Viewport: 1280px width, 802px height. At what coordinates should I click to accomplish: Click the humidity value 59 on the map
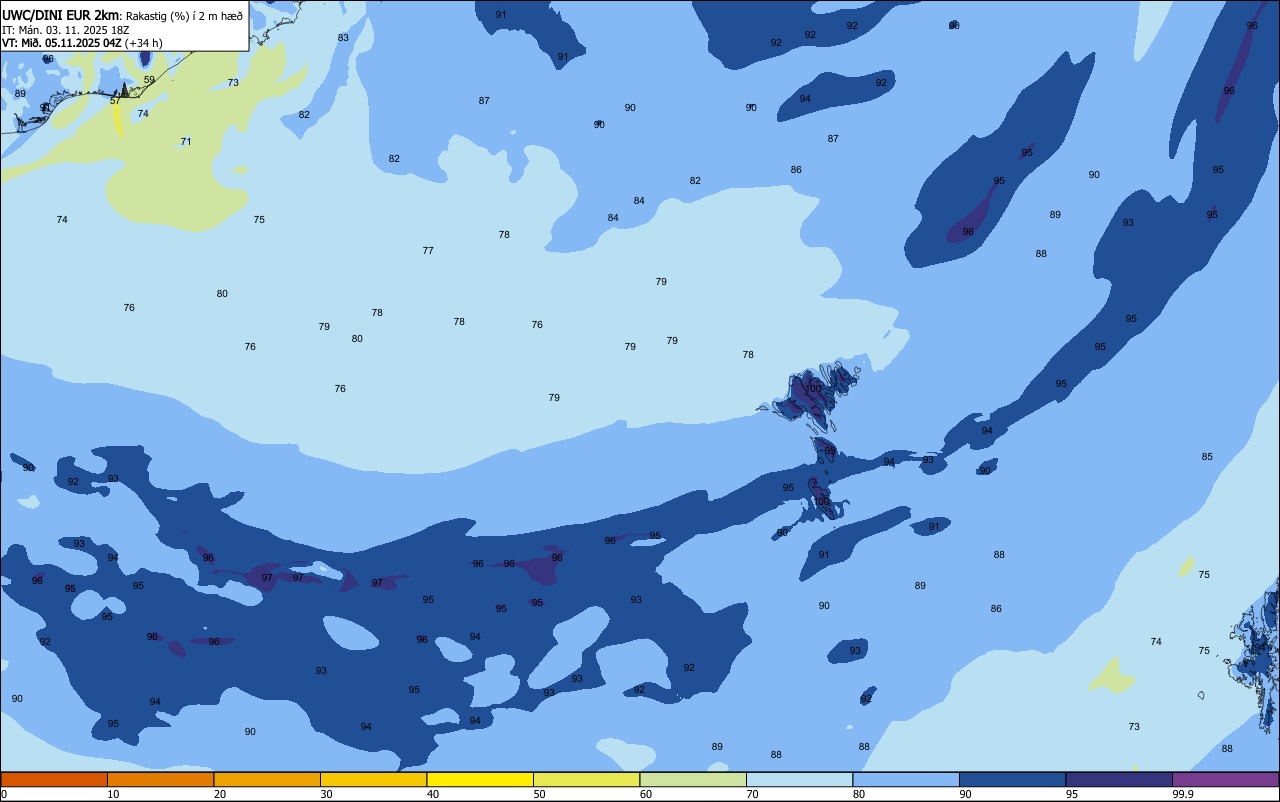coord(149,80)
